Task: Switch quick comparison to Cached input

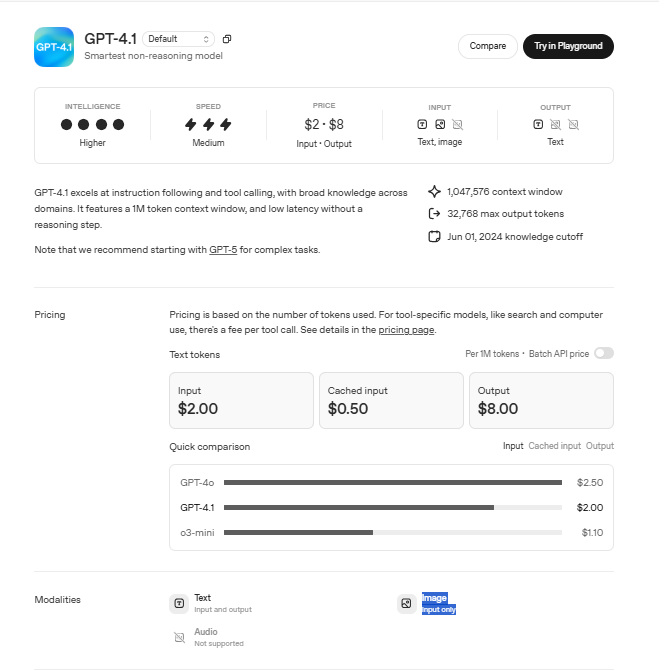Action: point(554,446)
